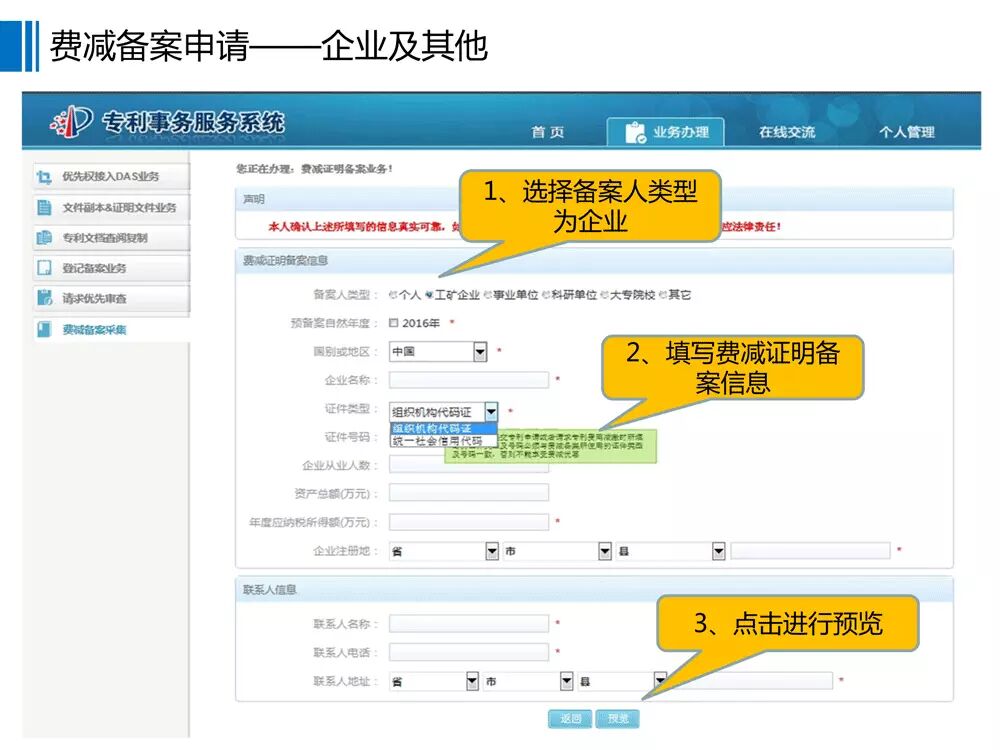This screenshot has width=1000, height=750.
Task: Click the 业务办理 clipboard icon
Action: tap(635, 132)
